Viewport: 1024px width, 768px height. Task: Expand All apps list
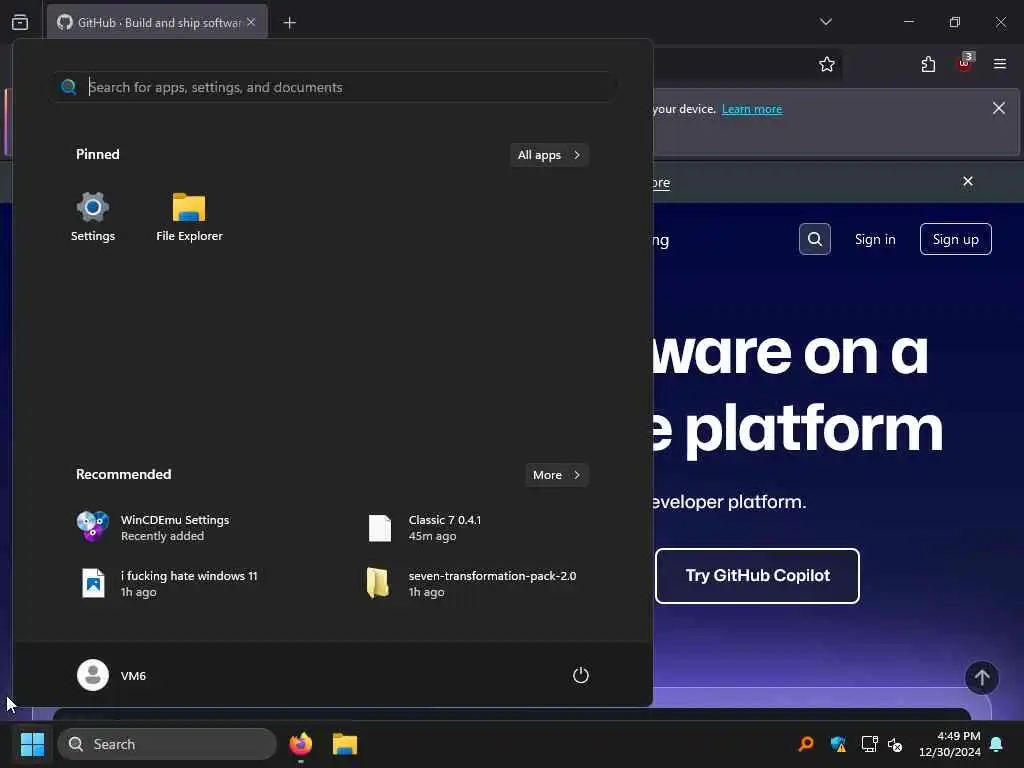tap(549, 155)
